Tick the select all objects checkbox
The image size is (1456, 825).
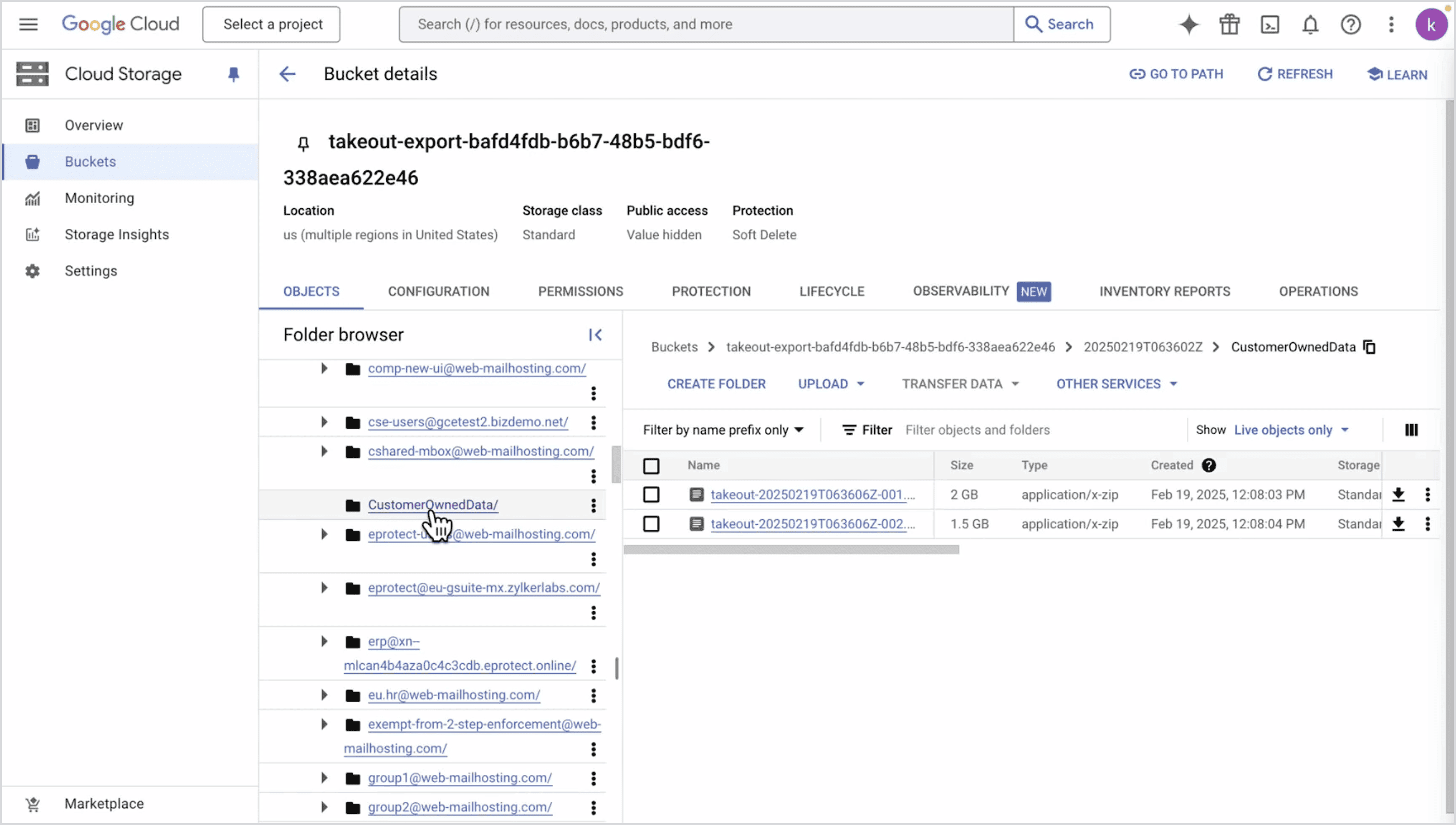[651, 466]
